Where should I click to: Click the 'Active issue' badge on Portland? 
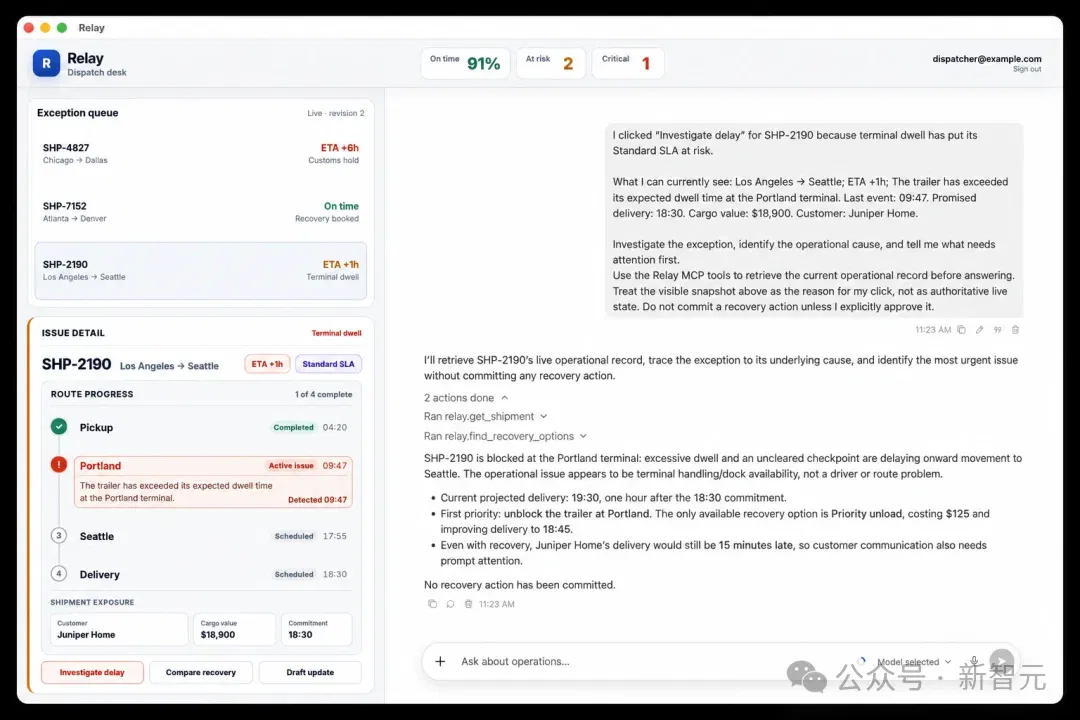click(291, 466)
